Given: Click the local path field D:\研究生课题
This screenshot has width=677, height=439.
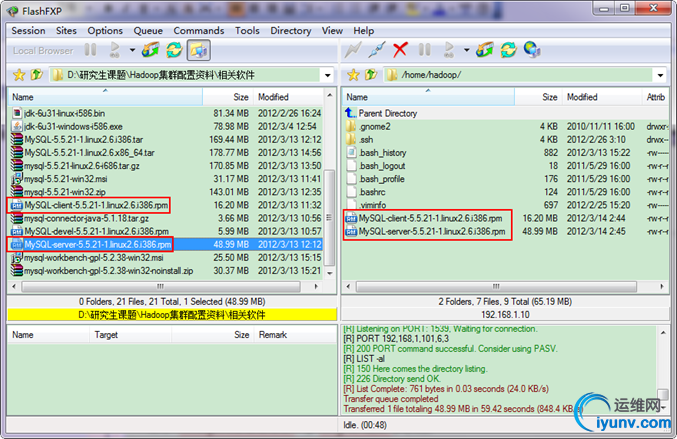Looking at the screenshot, I should (x=186, y=75).
